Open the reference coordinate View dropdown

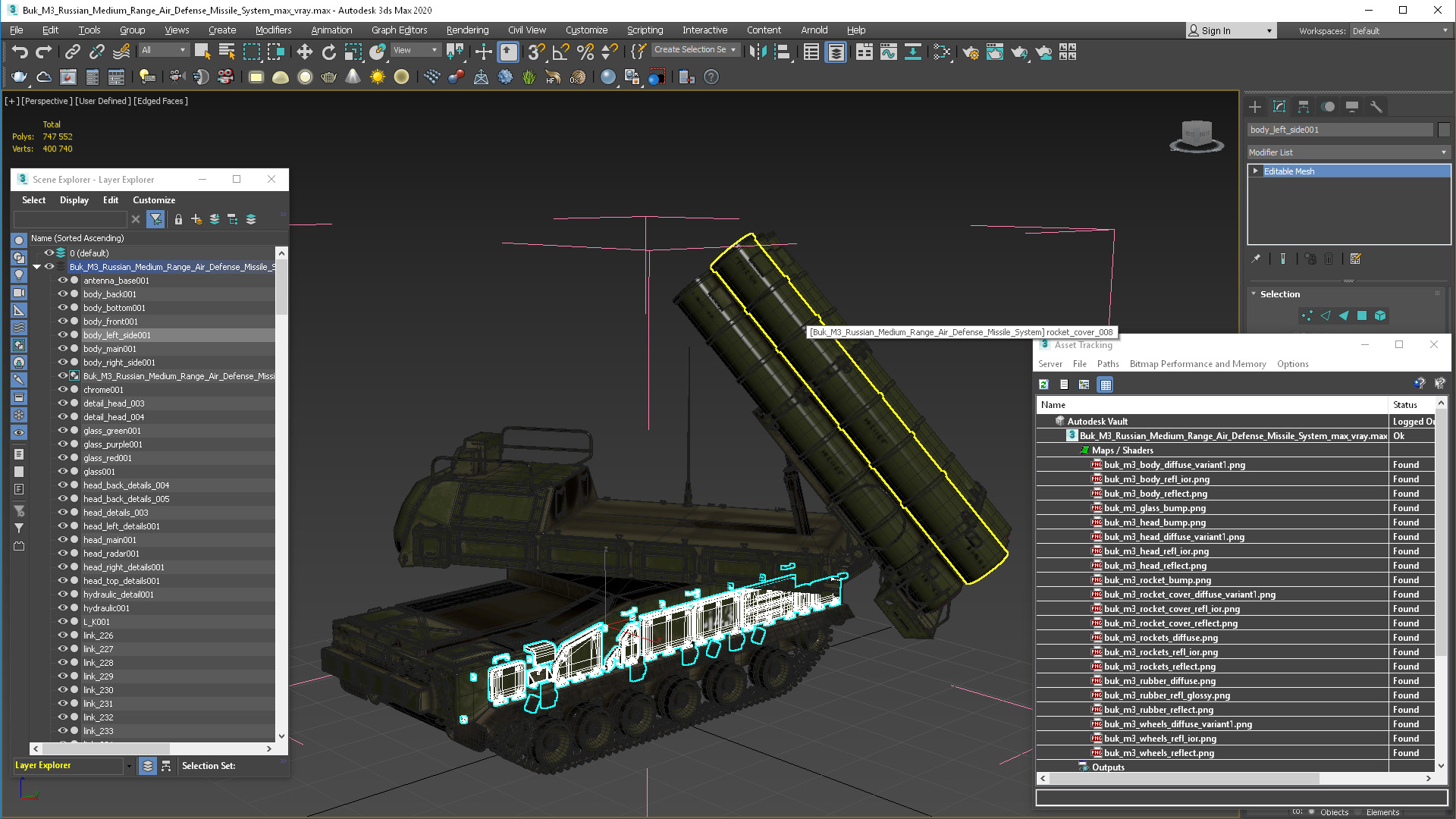click(x=416, y=50)
